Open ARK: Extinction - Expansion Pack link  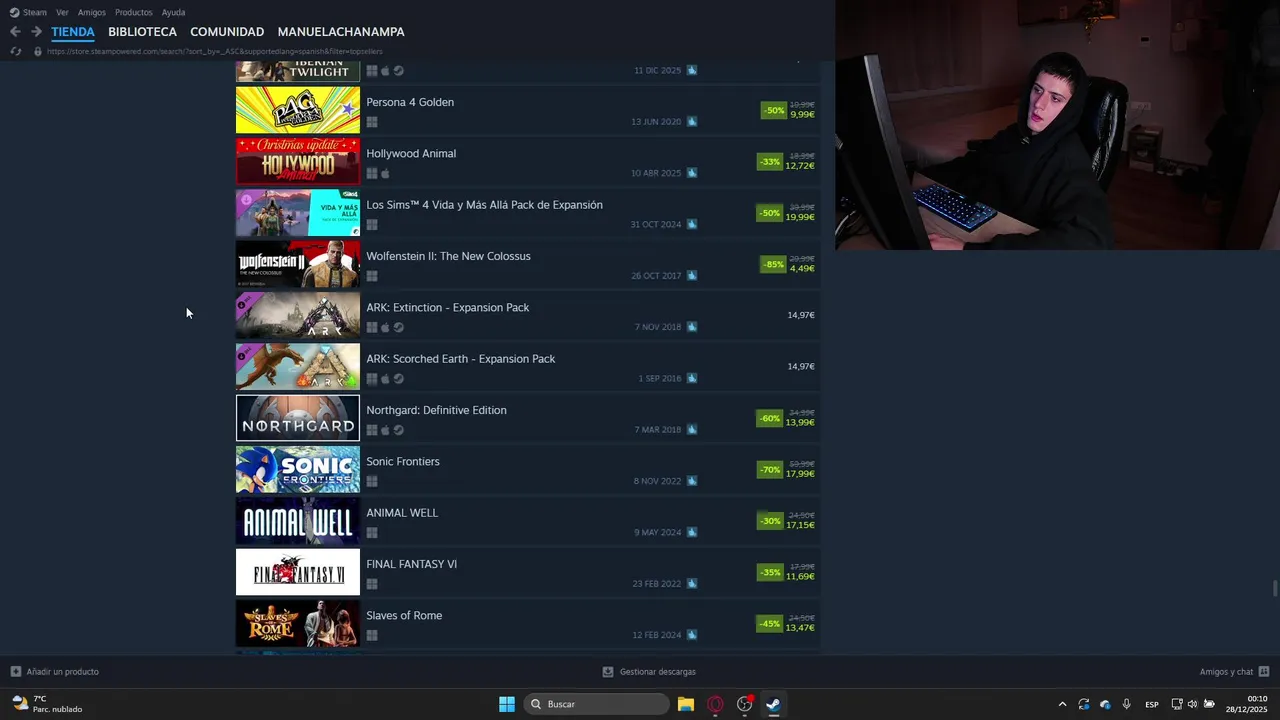point(448,307)
